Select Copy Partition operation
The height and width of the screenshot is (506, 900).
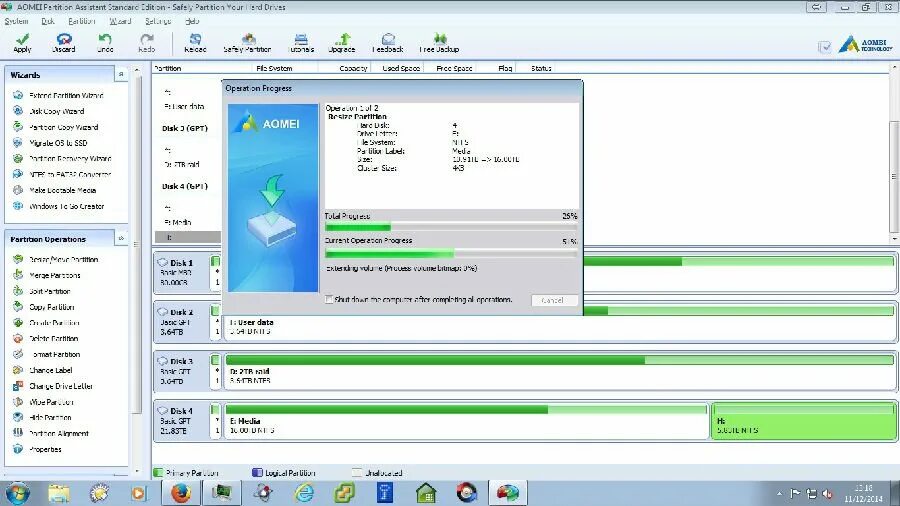click(x=52, y=307)
